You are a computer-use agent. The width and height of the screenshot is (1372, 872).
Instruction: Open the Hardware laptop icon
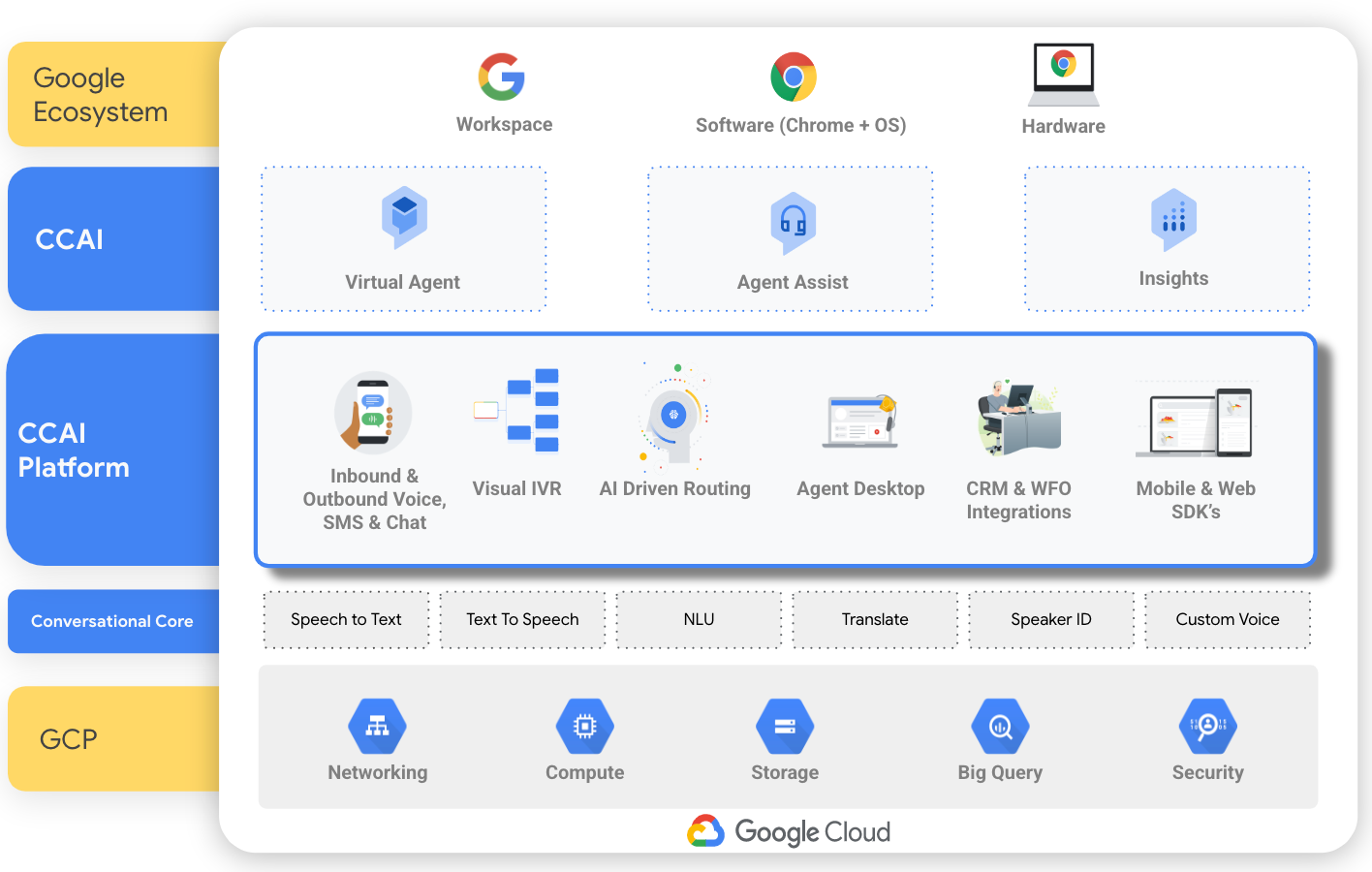(1063, 78)
